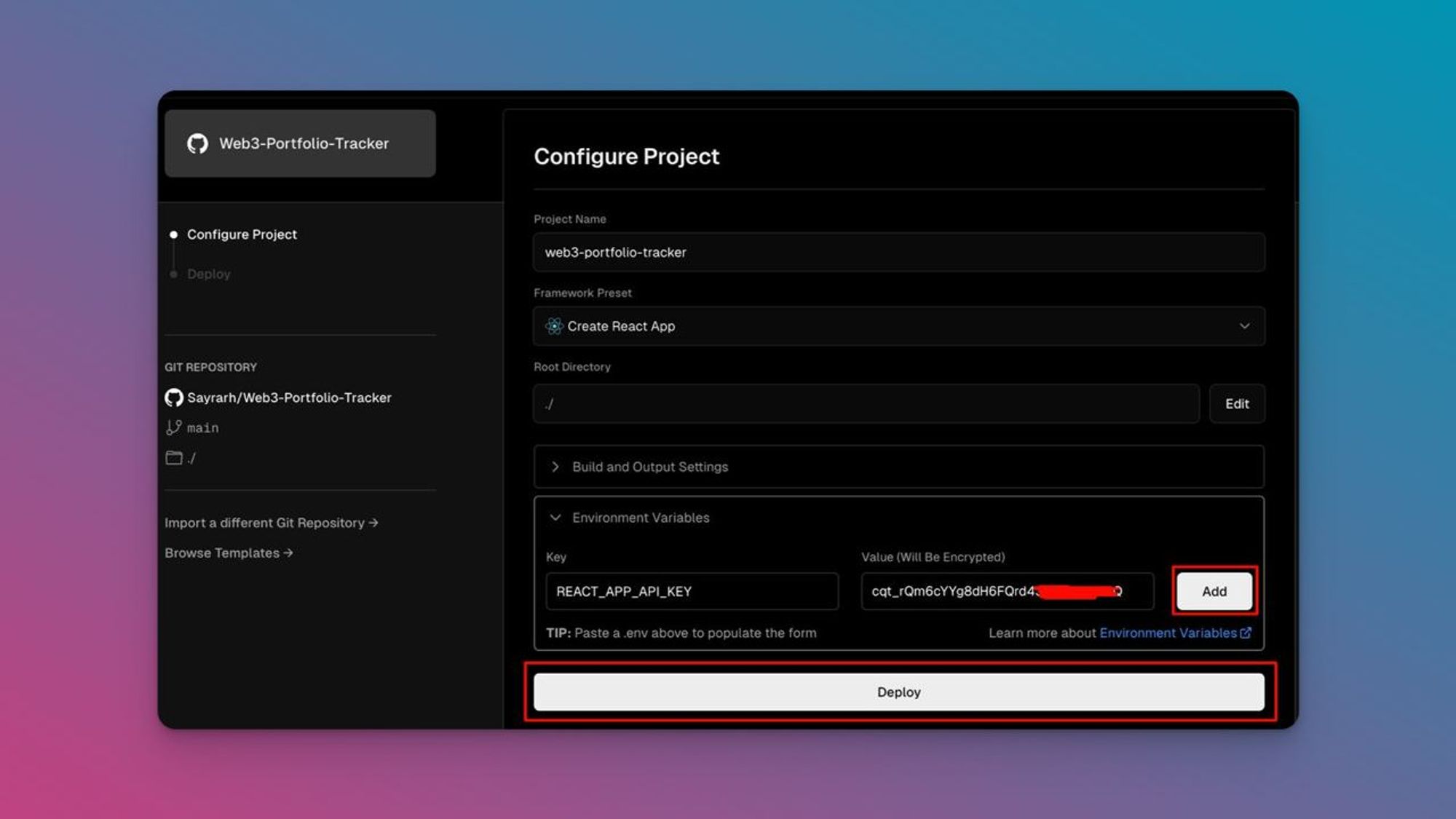The height and width of the screenshot is (819, 1456).
Task: Click the Project Name input field
Action: coord(899,252)
